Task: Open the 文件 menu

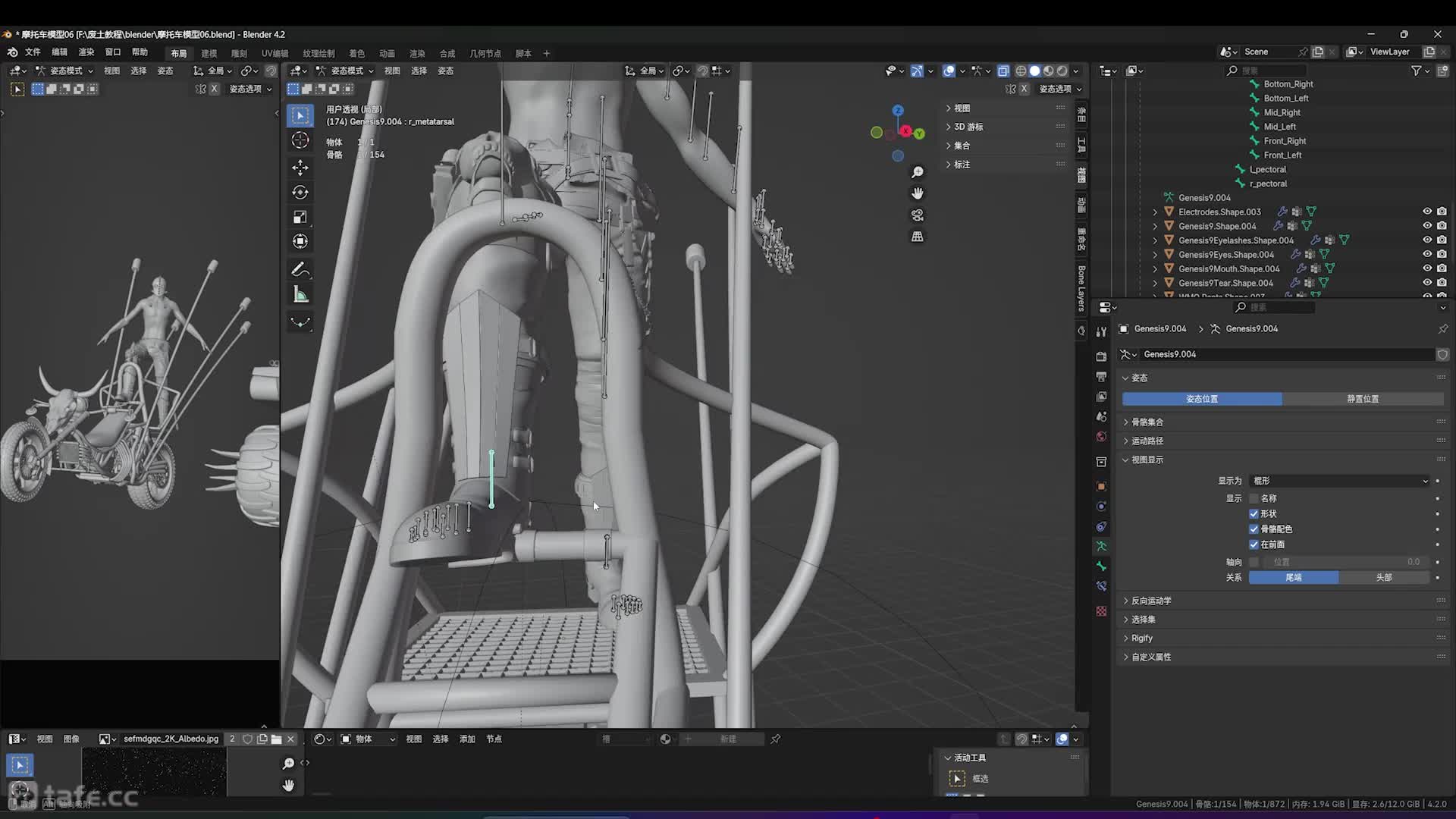Action: [33, 52]
